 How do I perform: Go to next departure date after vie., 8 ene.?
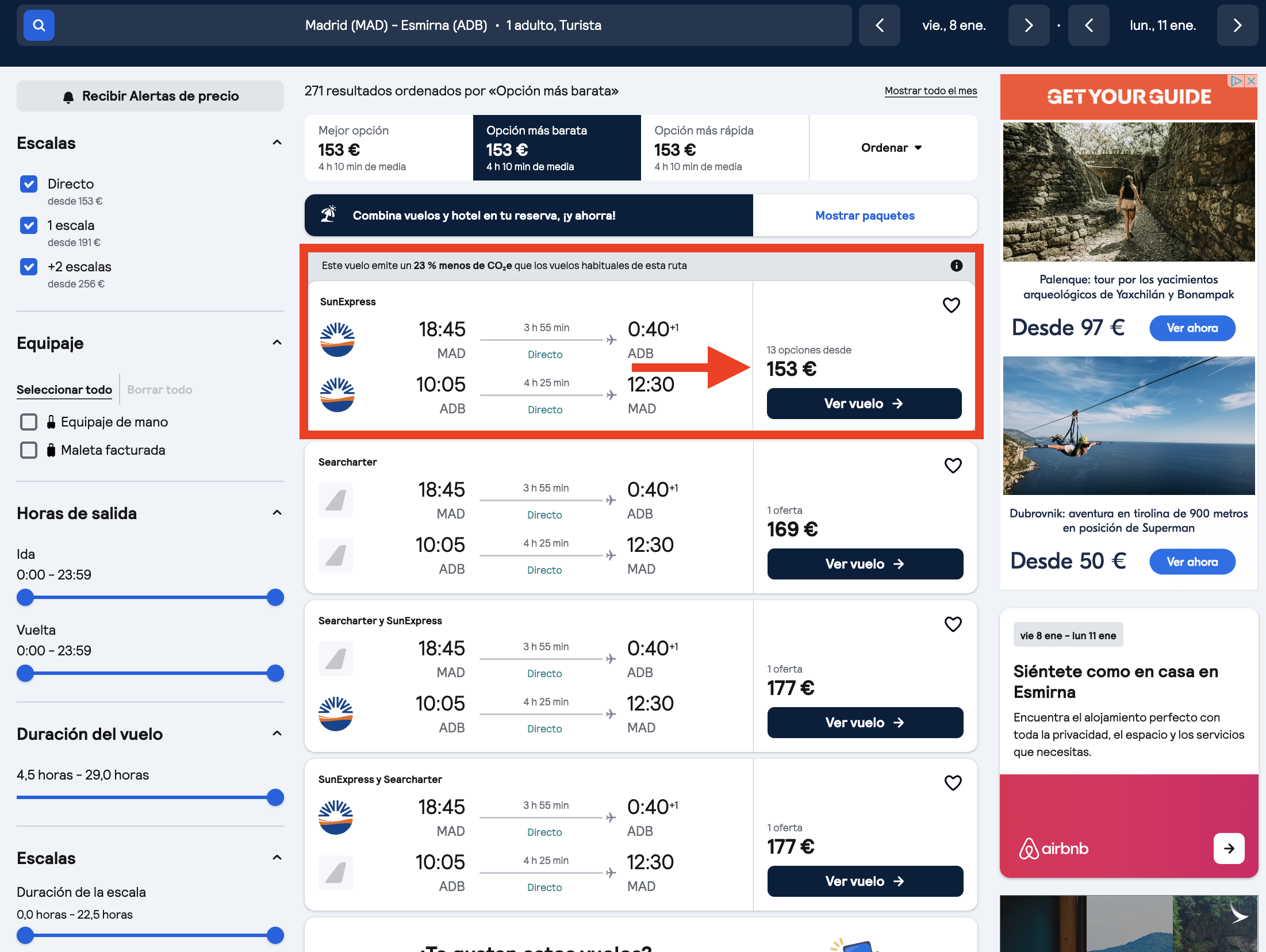click(x=1029, y=25)
